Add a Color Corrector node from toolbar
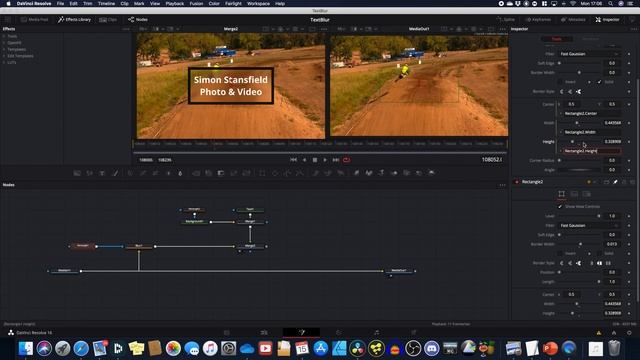640x360 pixels. pyautogui.click(x=130, y=173)
